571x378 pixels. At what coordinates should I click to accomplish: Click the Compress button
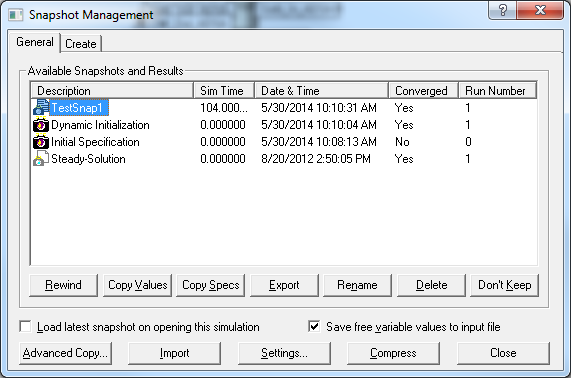393,353
